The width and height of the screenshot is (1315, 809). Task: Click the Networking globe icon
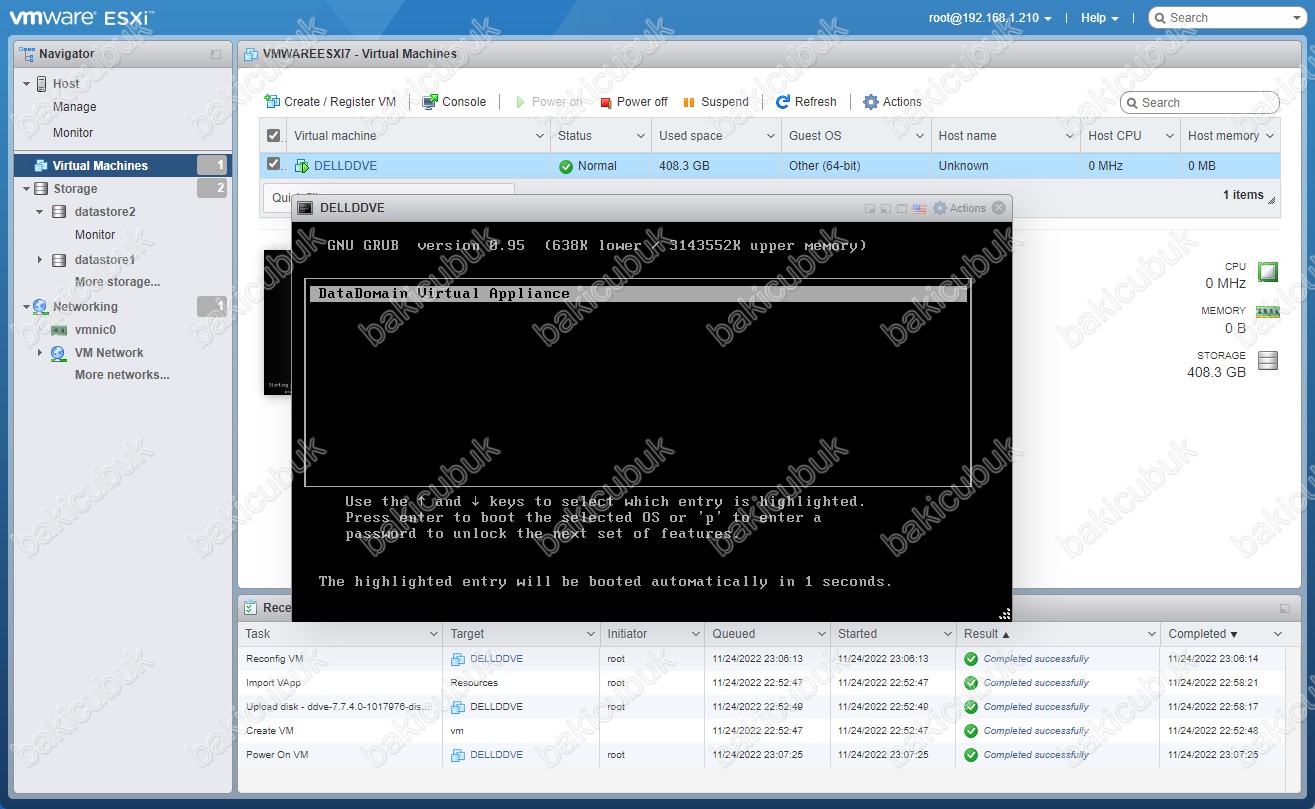tap(41, 307)
